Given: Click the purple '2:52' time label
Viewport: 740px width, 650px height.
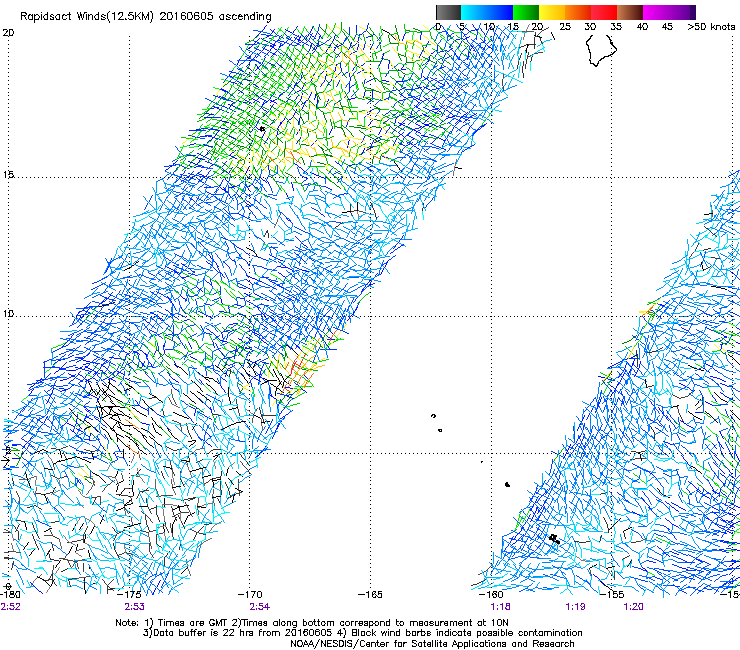Looking at the screenshot, I should pyautogui.click(x=10, y=607).
